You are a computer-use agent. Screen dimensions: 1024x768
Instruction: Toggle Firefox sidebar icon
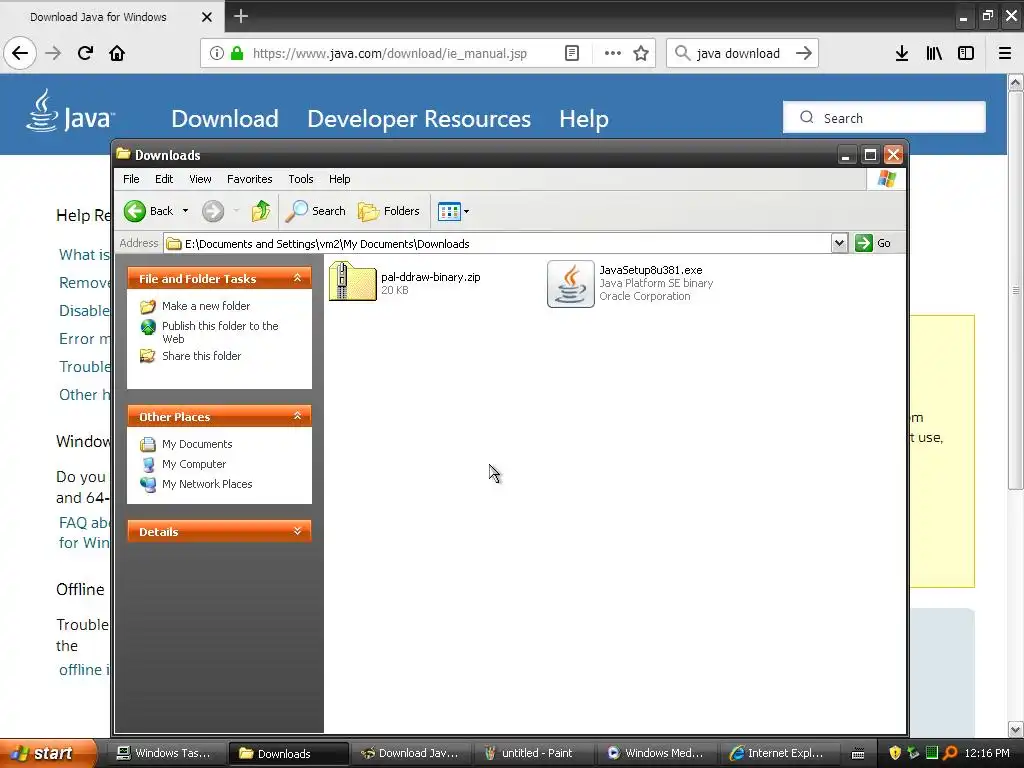(966, 53)
